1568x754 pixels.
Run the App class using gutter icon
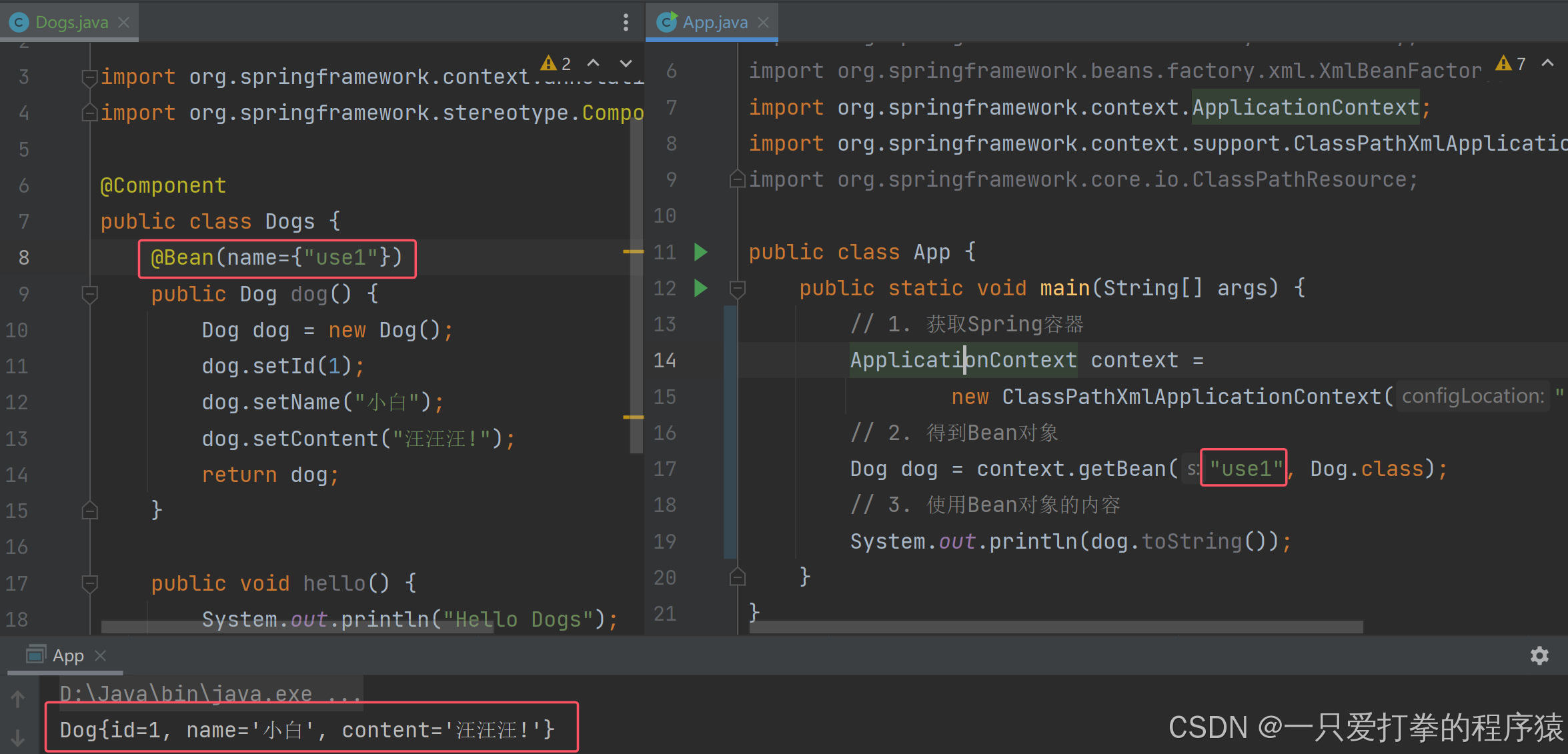700,252
